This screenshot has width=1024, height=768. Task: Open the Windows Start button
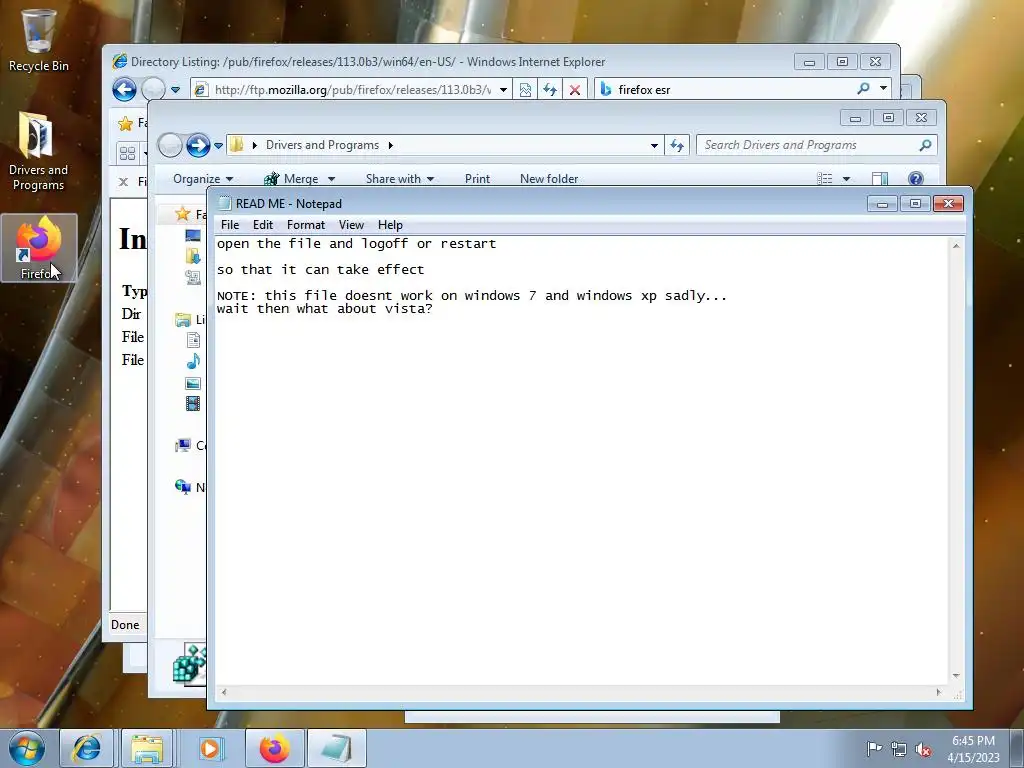tap(27, 748)
